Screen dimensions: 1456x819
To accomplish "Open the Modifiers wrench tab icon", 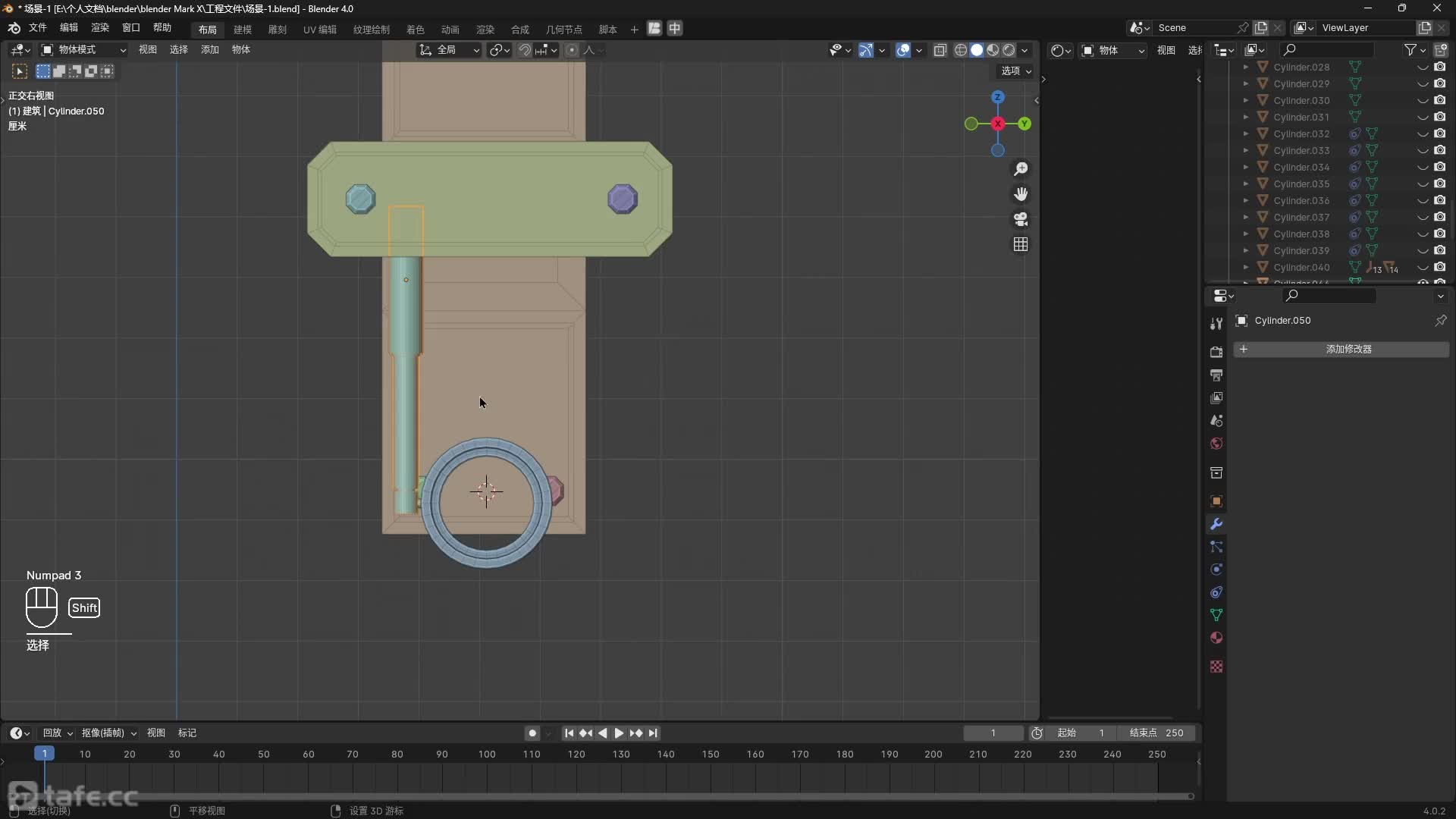I will [x=1216, y=524].
